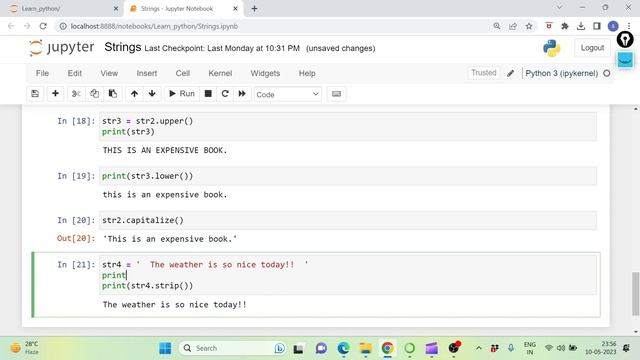
Task: Close the Strings - Jupyter Notebook tab
Action: click(x=235, y=9)
